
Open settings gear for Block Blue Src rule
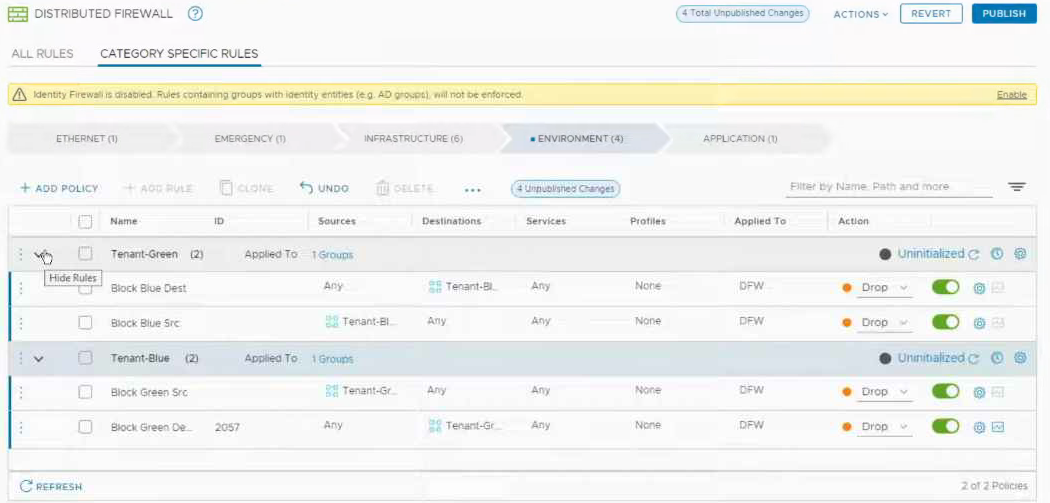[x=980, y=323]
